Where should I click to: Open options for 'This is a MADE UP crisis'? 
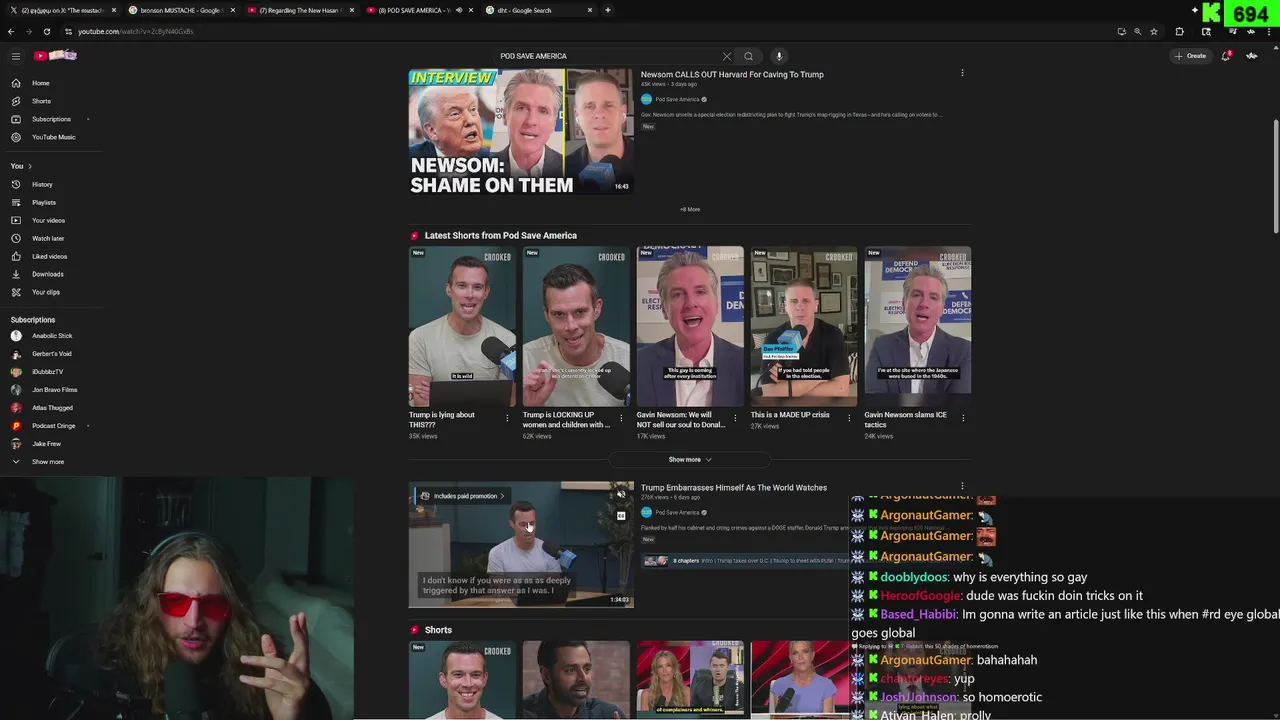849,418
